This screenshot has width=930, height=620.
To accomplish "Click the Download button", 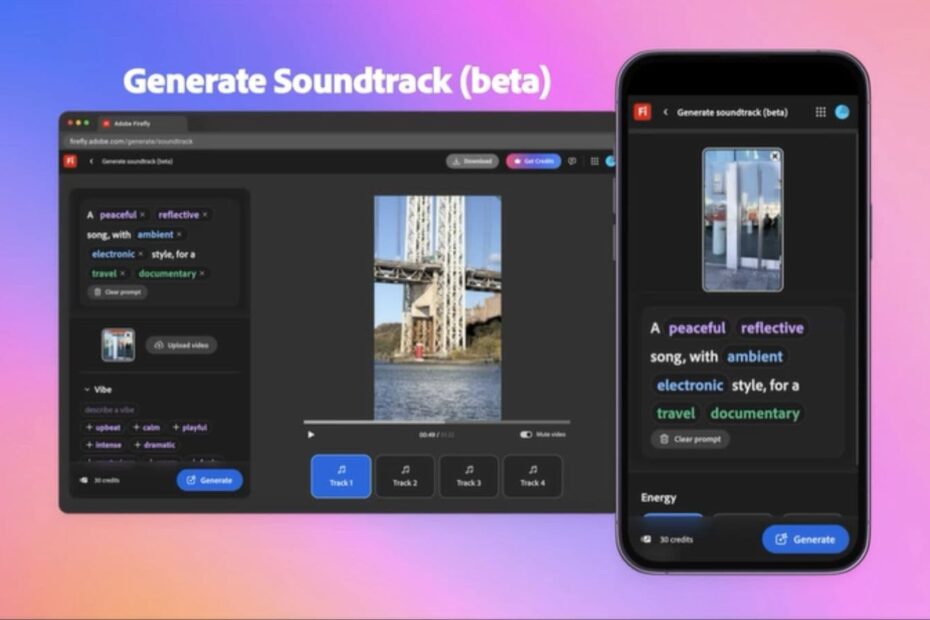I will (x=472, y=161).
